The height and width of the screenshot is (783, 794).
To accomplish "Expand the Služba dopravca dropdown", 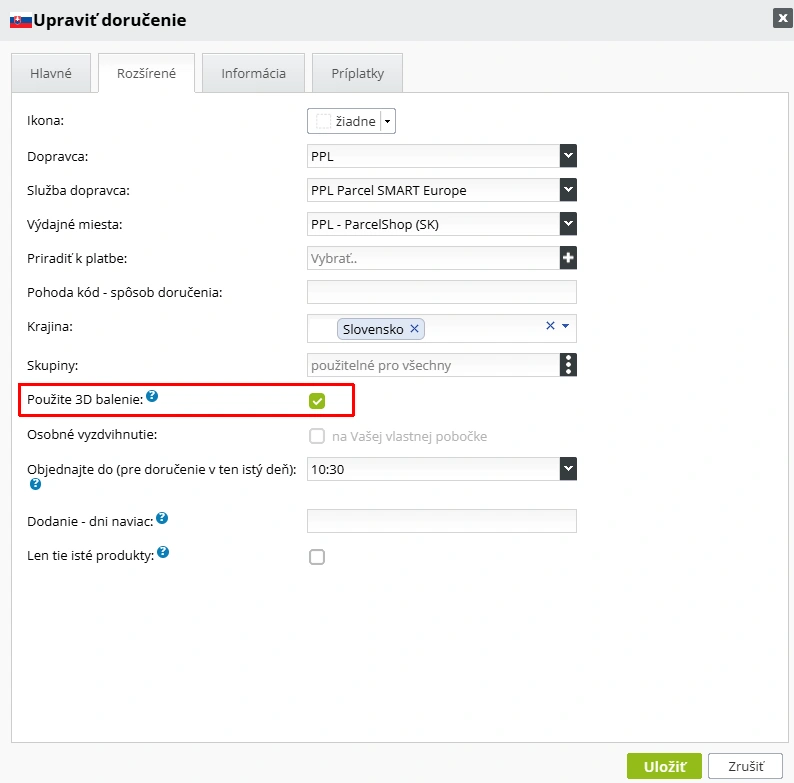I will [568, 190].
